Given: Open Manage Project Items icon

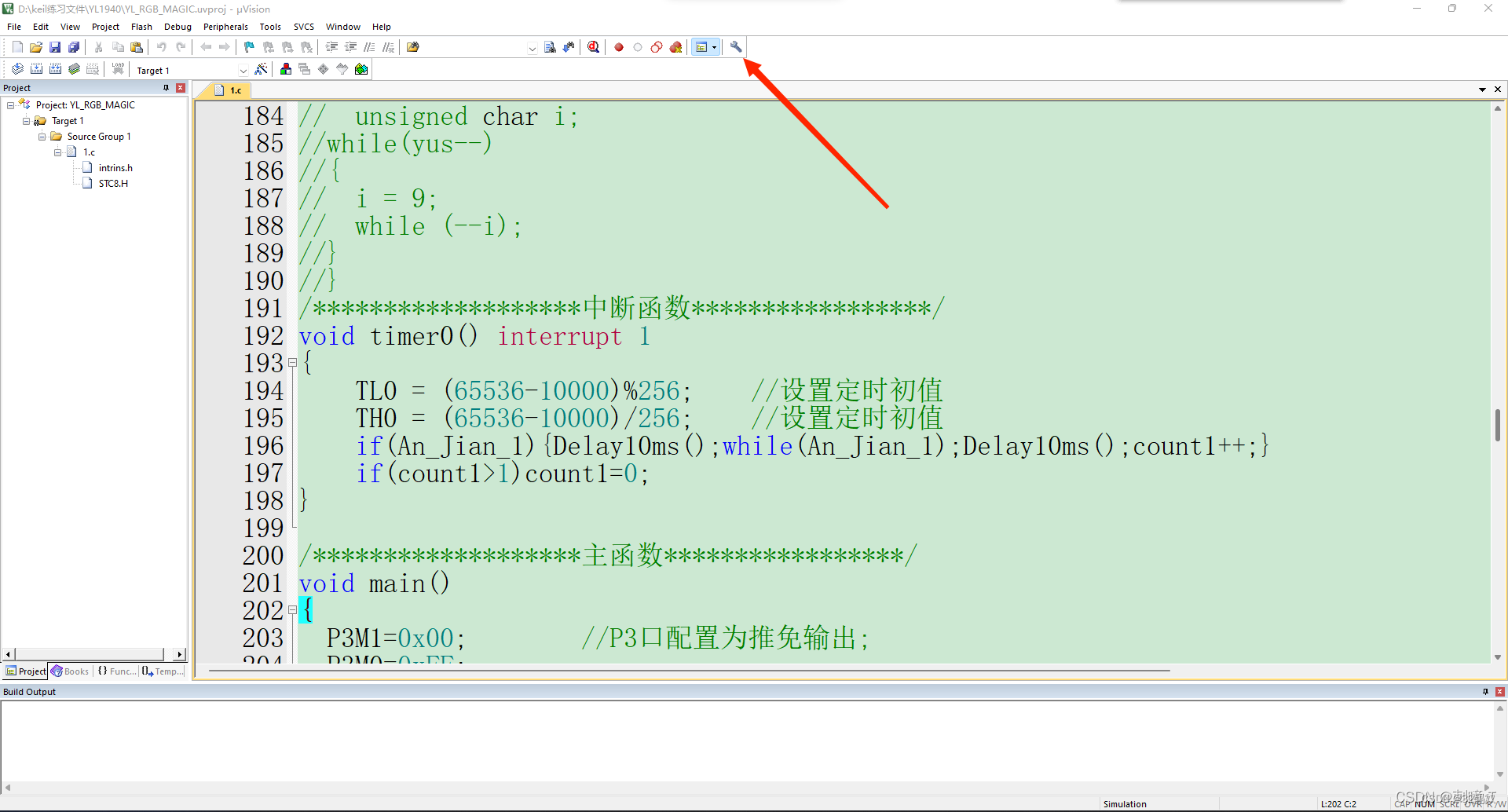Looking at the screenshot, I should (x=286, y=69).
